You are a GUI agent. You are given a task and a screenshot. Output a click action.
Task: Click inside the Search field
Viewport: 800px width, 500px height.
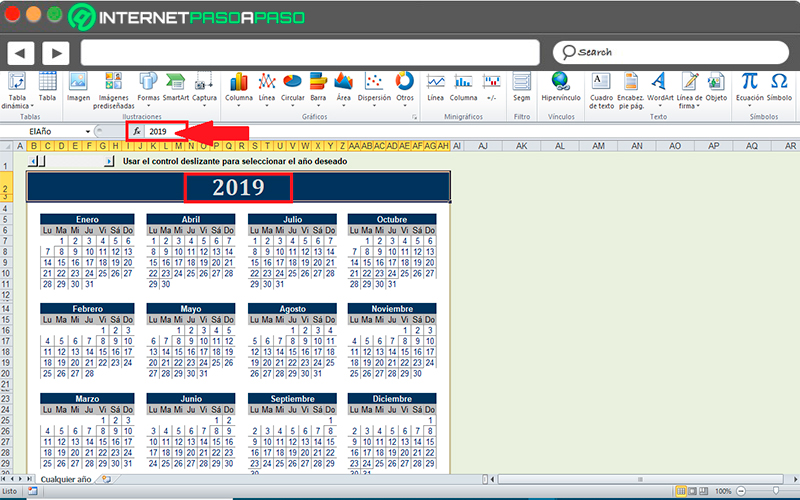pyautogui.click(x=671, y=52)
